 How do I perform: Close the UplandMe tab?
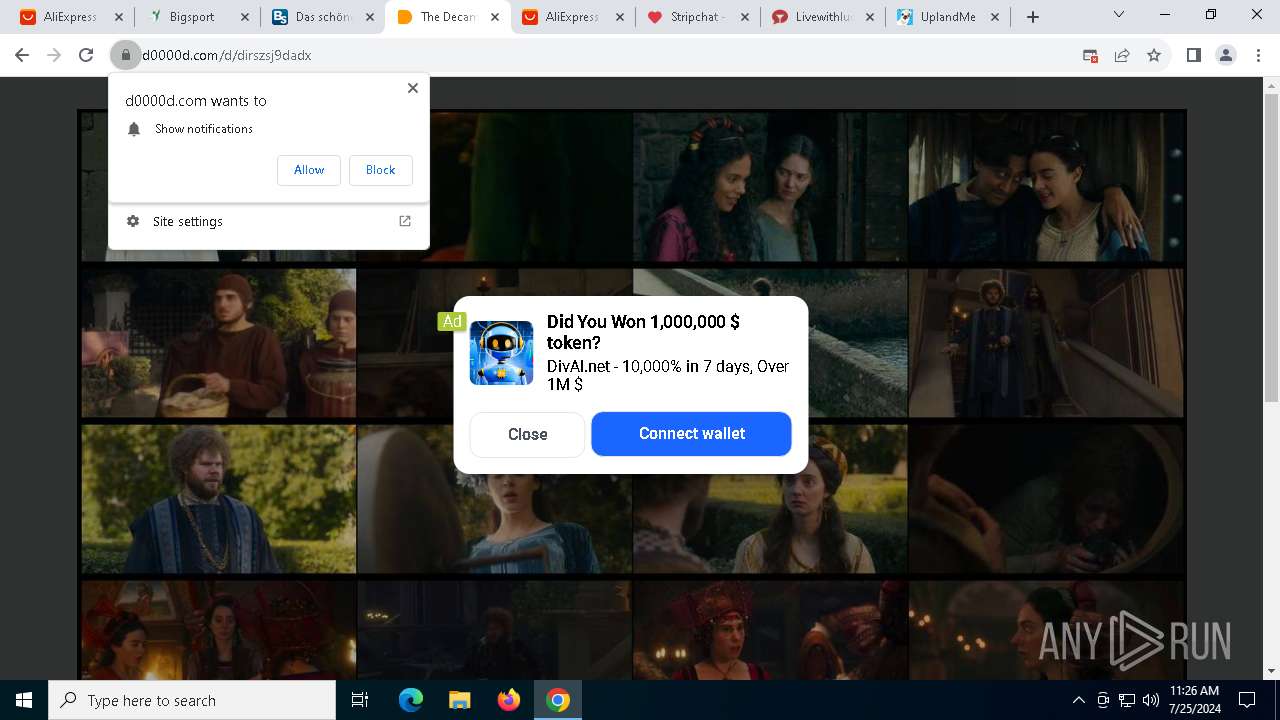(x=994, y=17)
